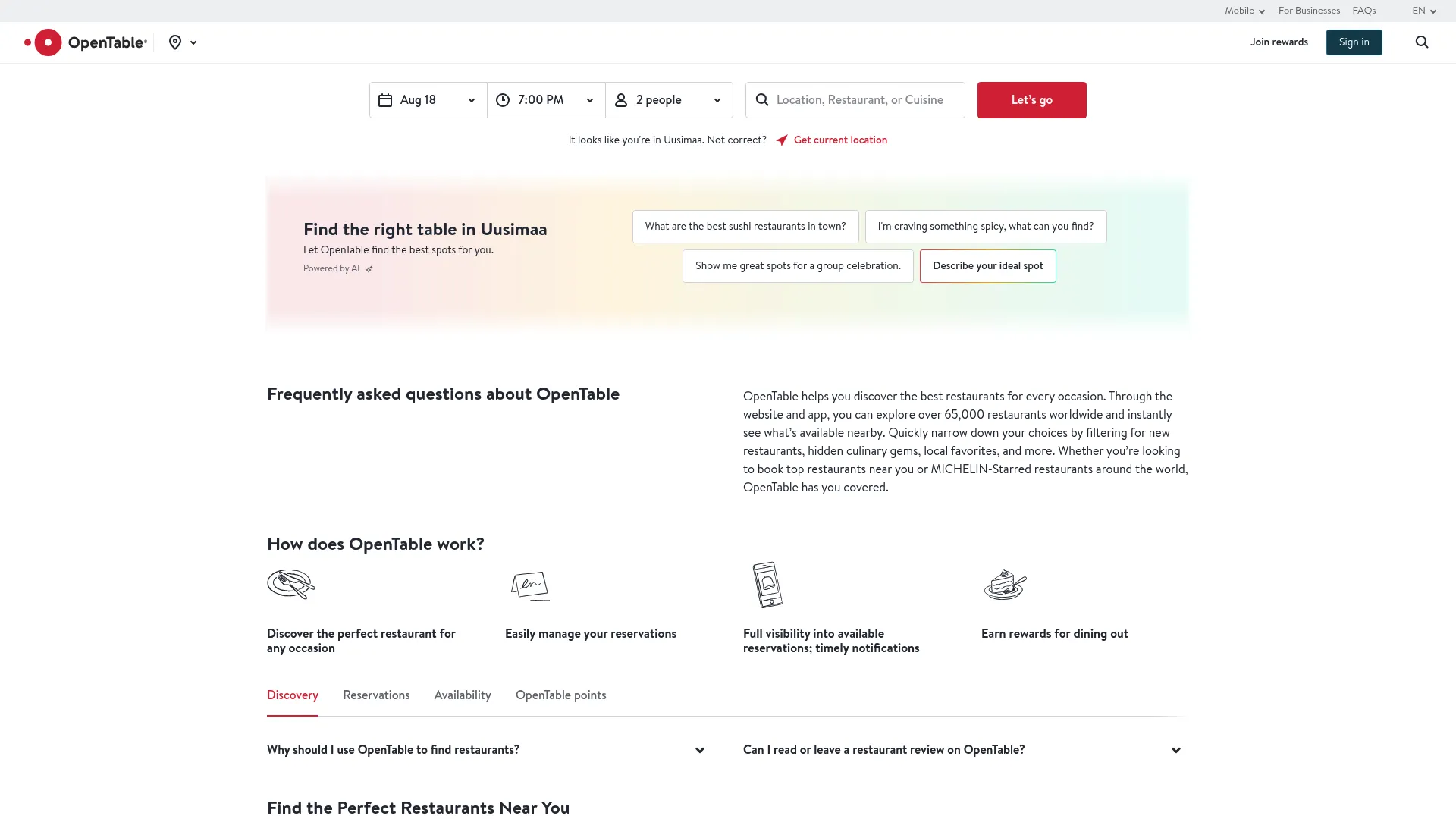Switch to the Reservations tab
Viewport: 1456px width, 819px height.
[x=376, y=695]
